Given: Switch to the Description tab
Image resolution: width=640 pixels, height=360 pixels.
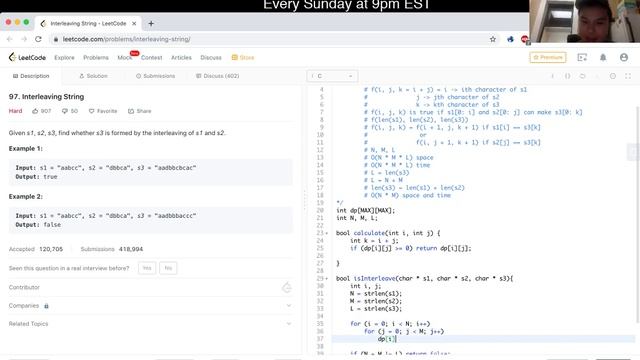Looking at the screenshot, I should coord(31,76).
